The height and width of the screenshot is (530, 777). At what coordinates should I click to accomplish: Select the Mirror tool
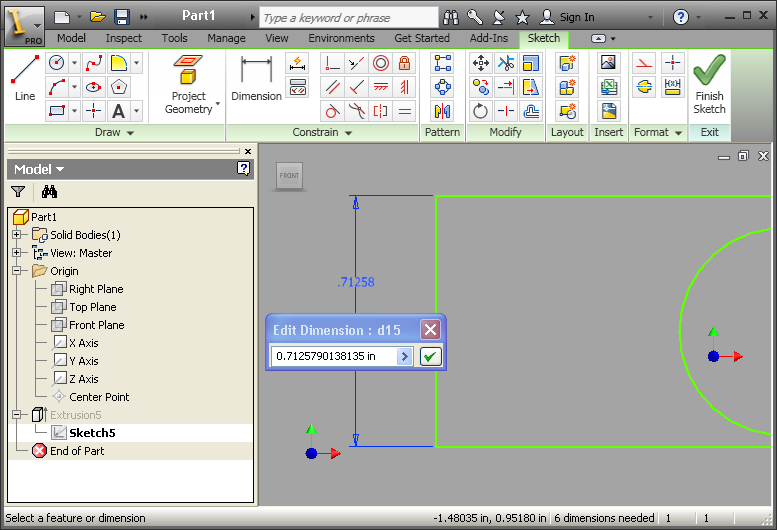click(x=443, y=111)
